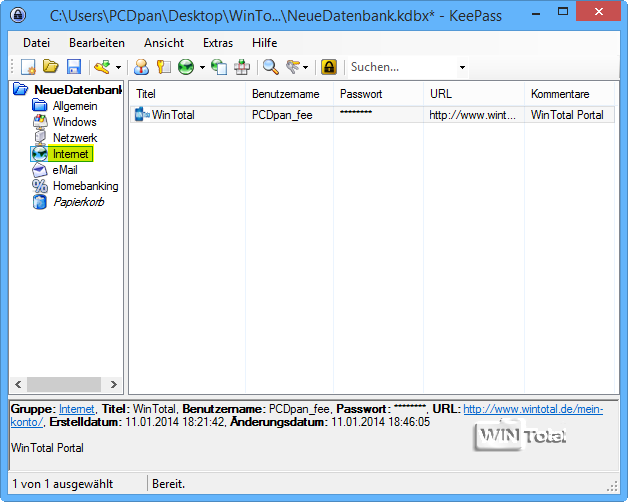Viewport: 628px width, 502px height.
Task: Copy password with the key-clipboard icon
Action: (x=164, y=67)
